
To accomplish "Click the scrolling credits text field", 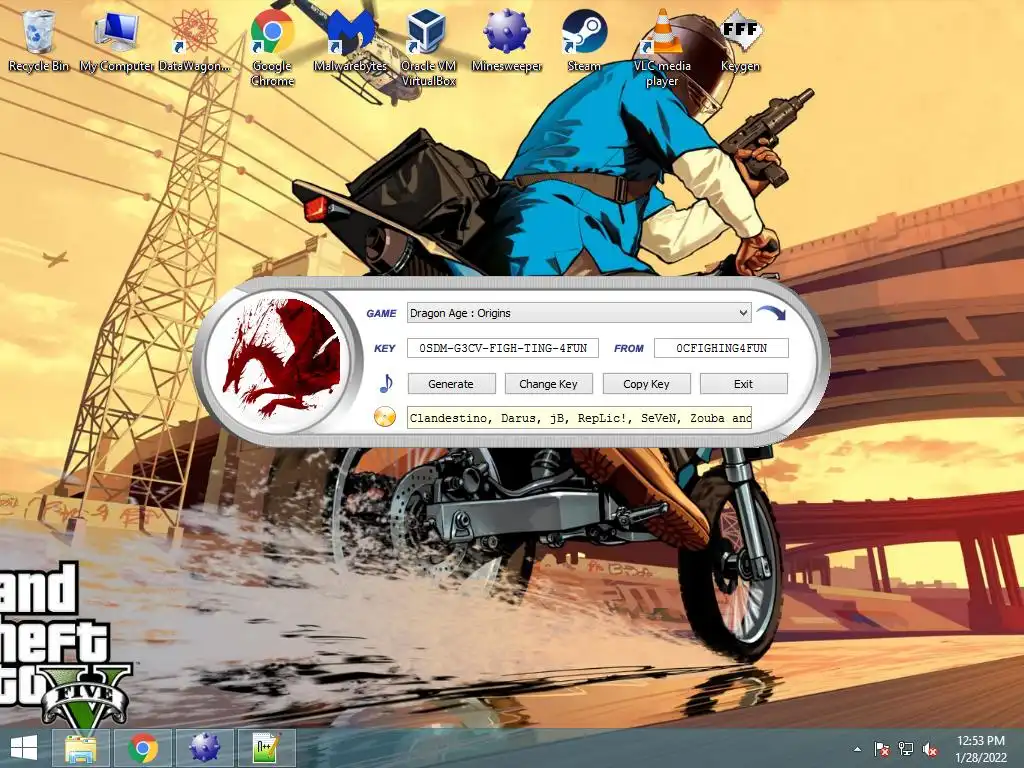I will 579,418.
